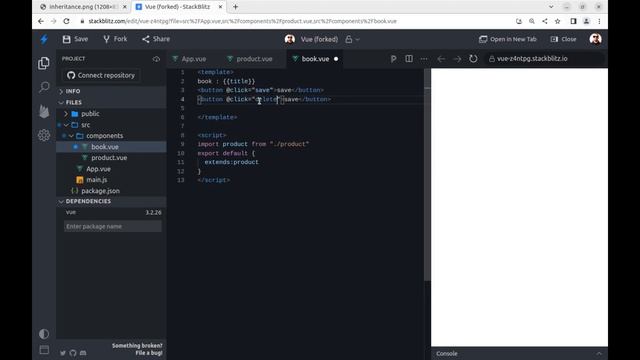Open StackBlitz home lightning logo
Screen dimensions: 640x360
(x=44, y=39)
